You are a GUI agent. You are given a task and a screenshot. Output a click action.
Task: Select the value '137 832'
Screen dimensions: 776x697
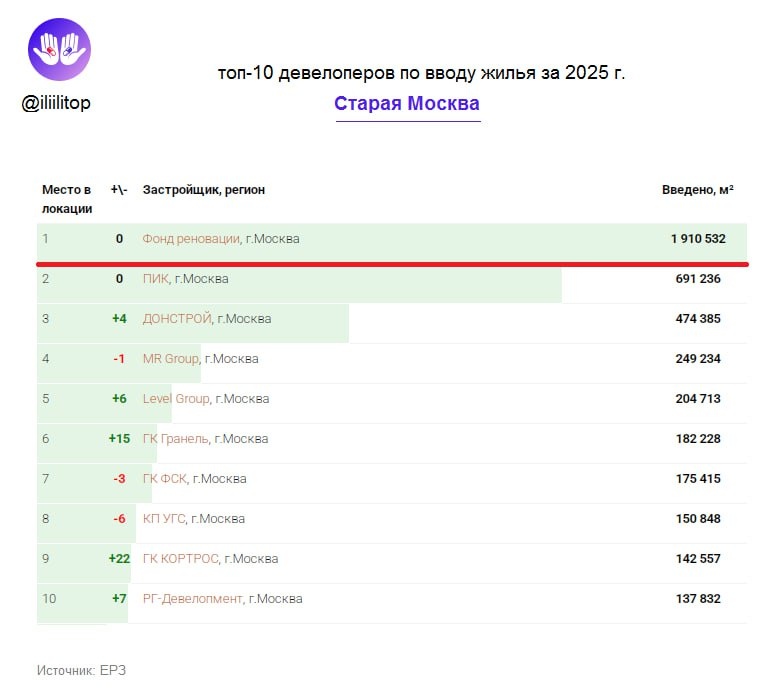698,598
